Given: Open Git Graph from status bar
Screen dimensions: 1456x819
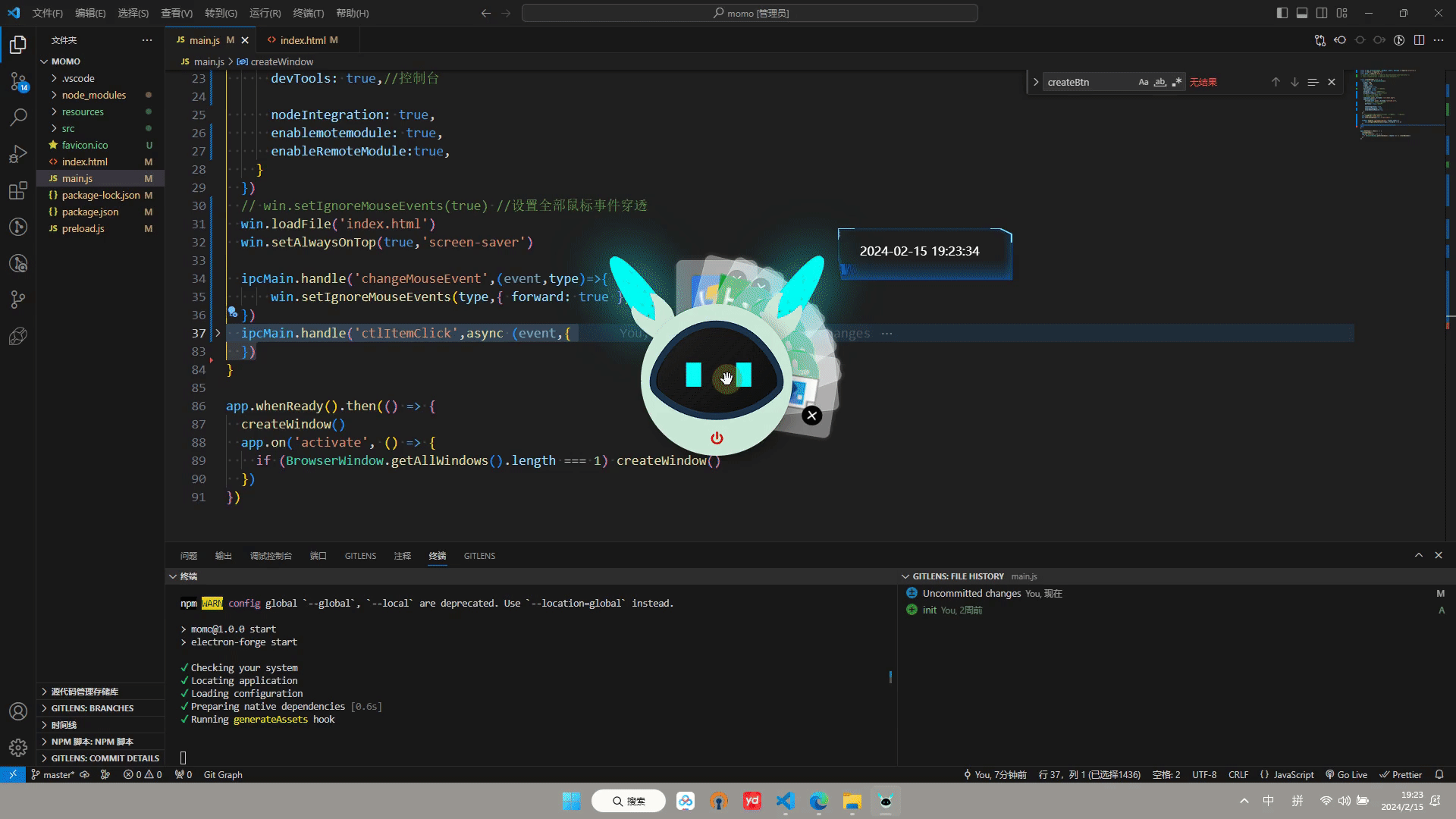Looking at the screenshot, I should tap(223, 775).
